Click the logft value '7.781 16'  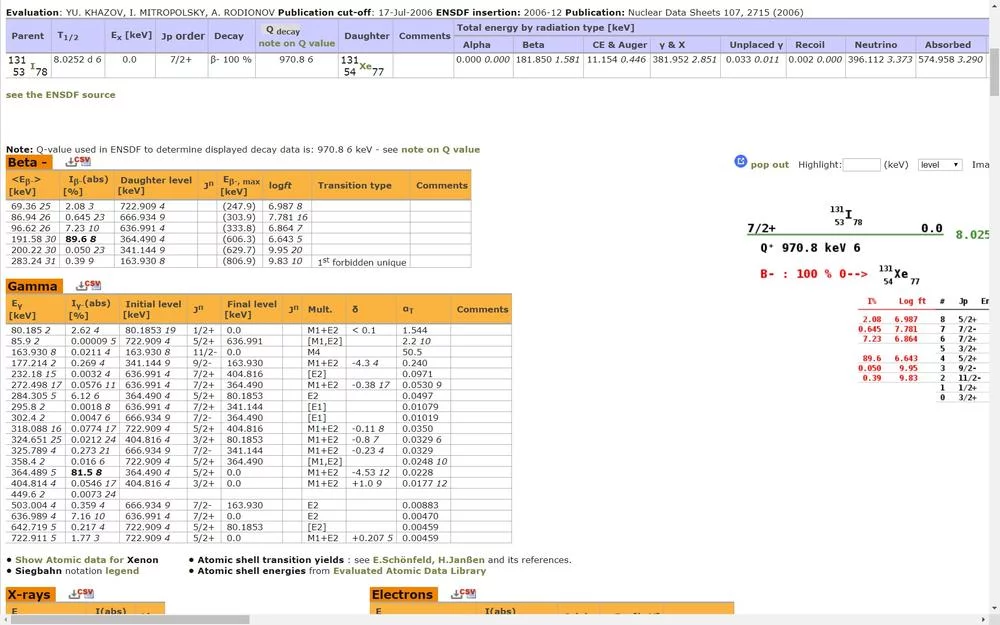(x=288, y=217)
